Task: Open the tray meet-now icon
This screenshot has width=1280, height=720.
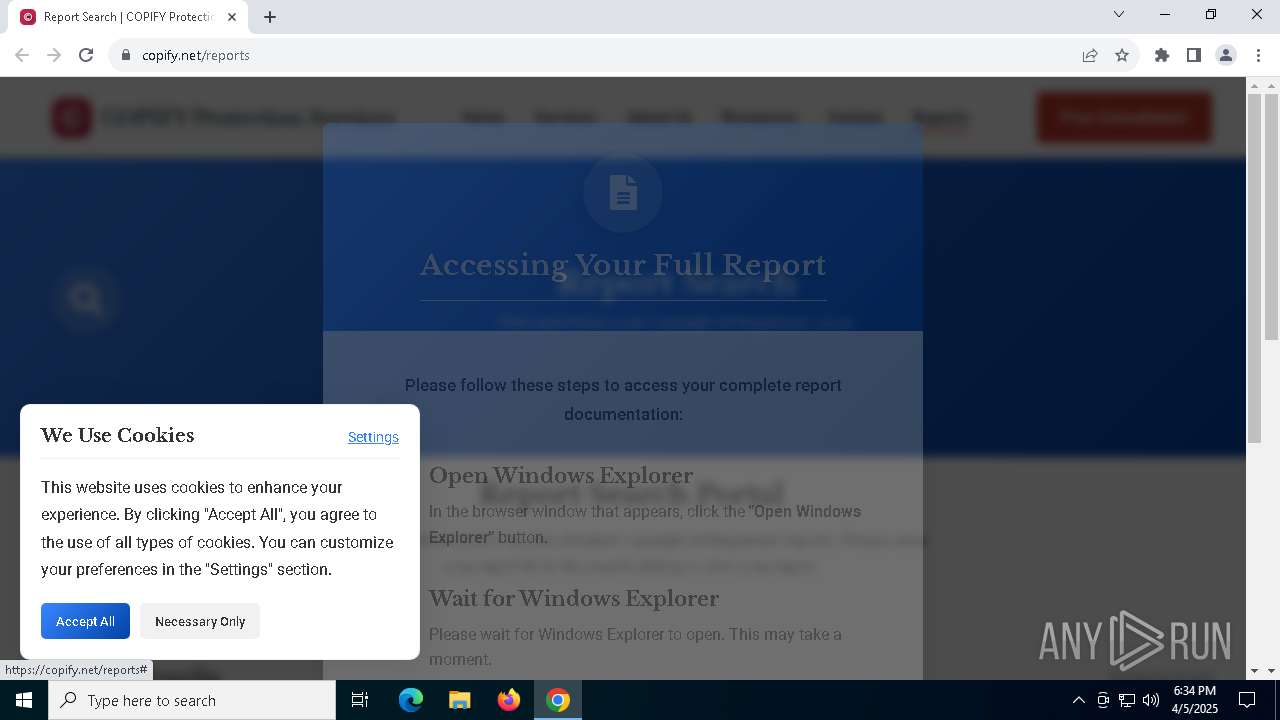Action: (x=1103, y=700)
